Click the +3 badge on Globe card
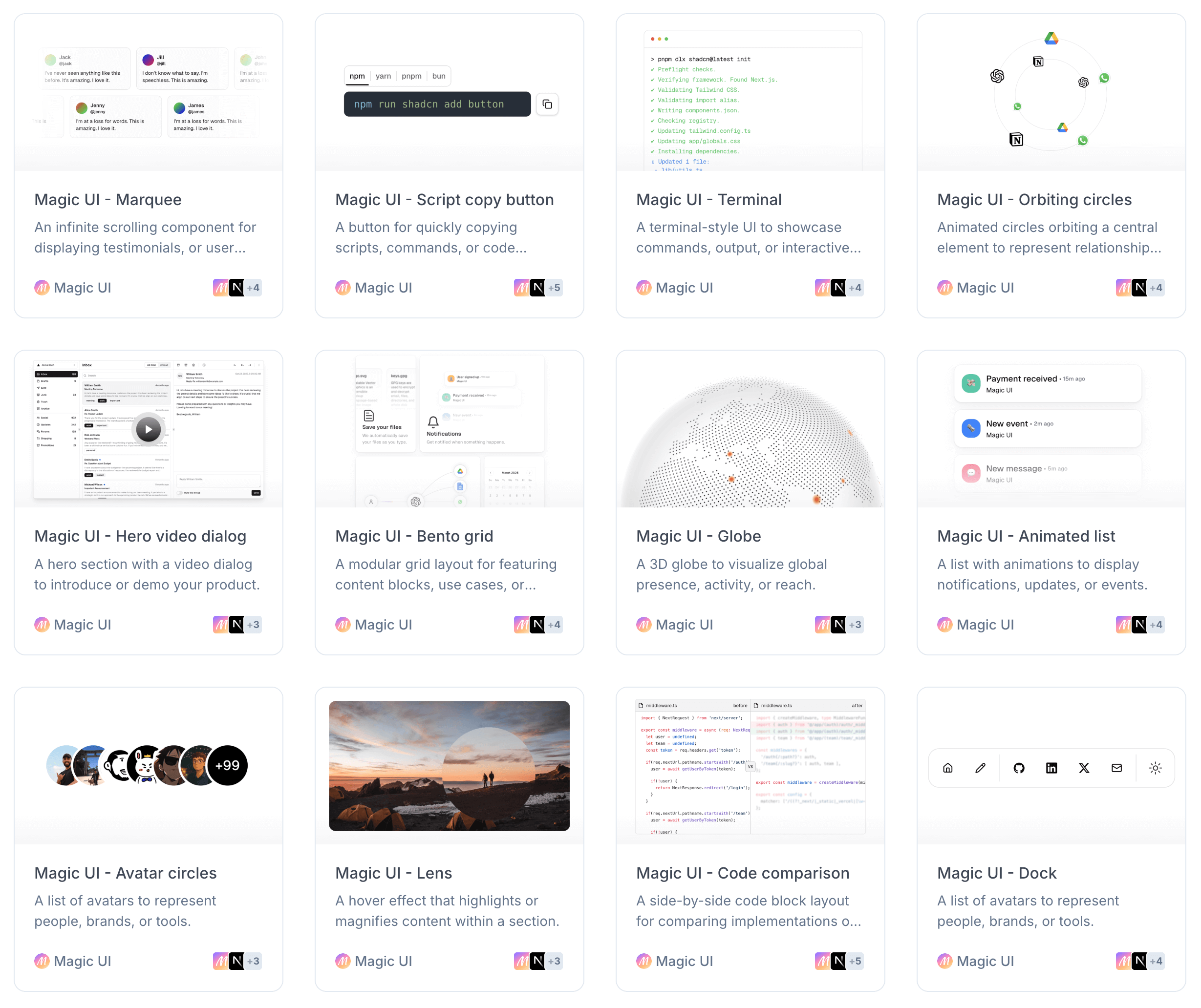The height and width of the screenshot is (1008, 1201). pos(855,624)
